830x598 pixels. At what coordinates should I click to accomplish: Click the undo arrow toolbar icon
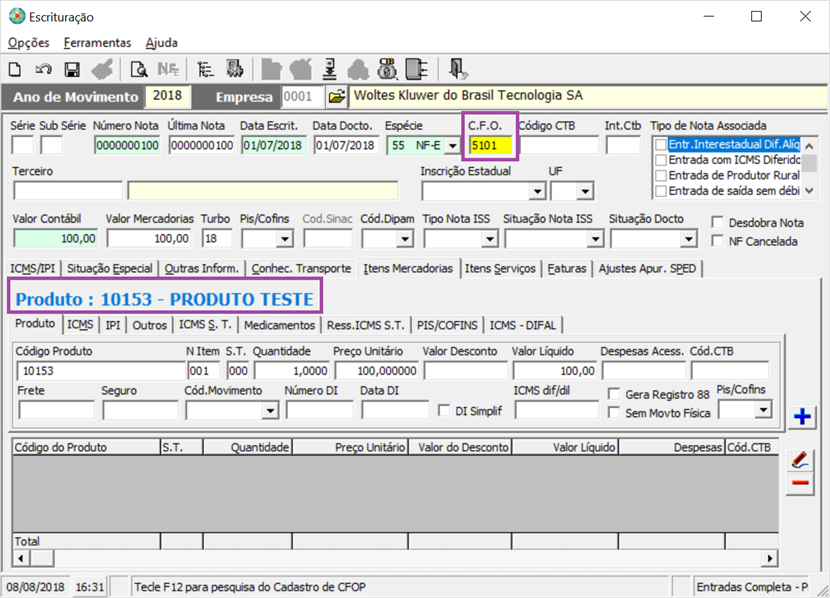[43, 69]
